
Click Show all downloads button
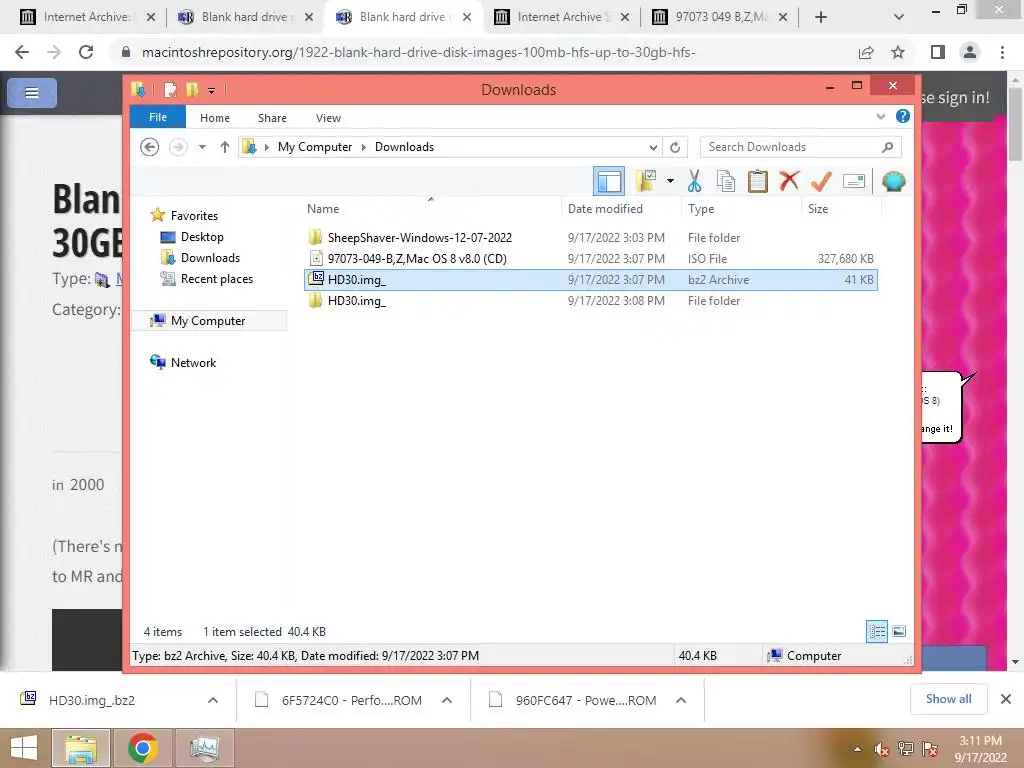tap(948, 699)
